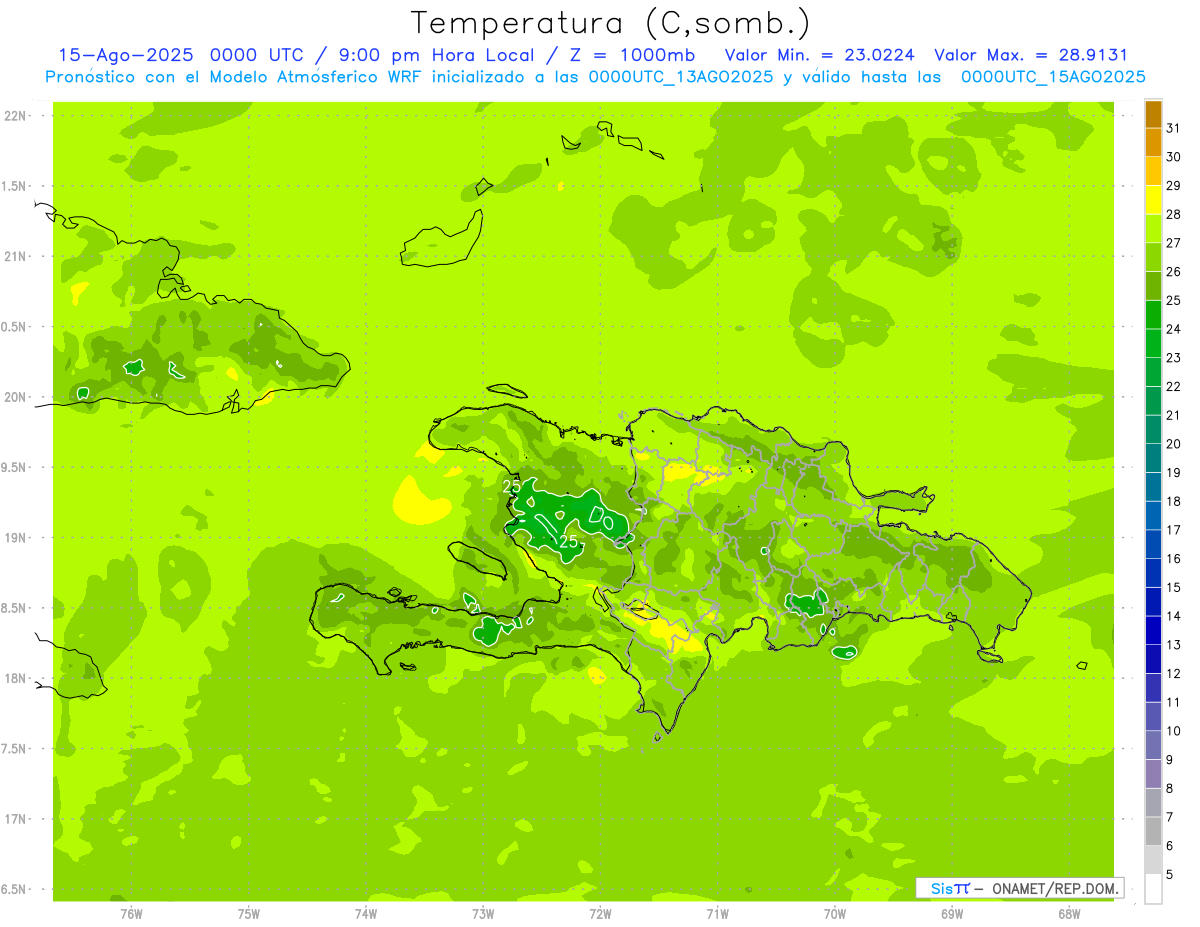
Task: Click the '21N' latitude label
Action: click(x=16, y=257)
